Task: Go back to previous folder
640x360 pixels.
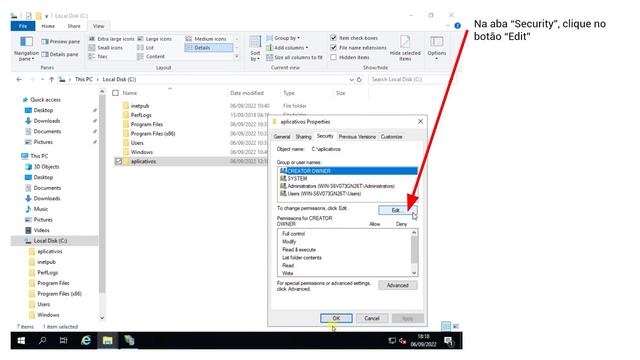Action: point(19,80)
